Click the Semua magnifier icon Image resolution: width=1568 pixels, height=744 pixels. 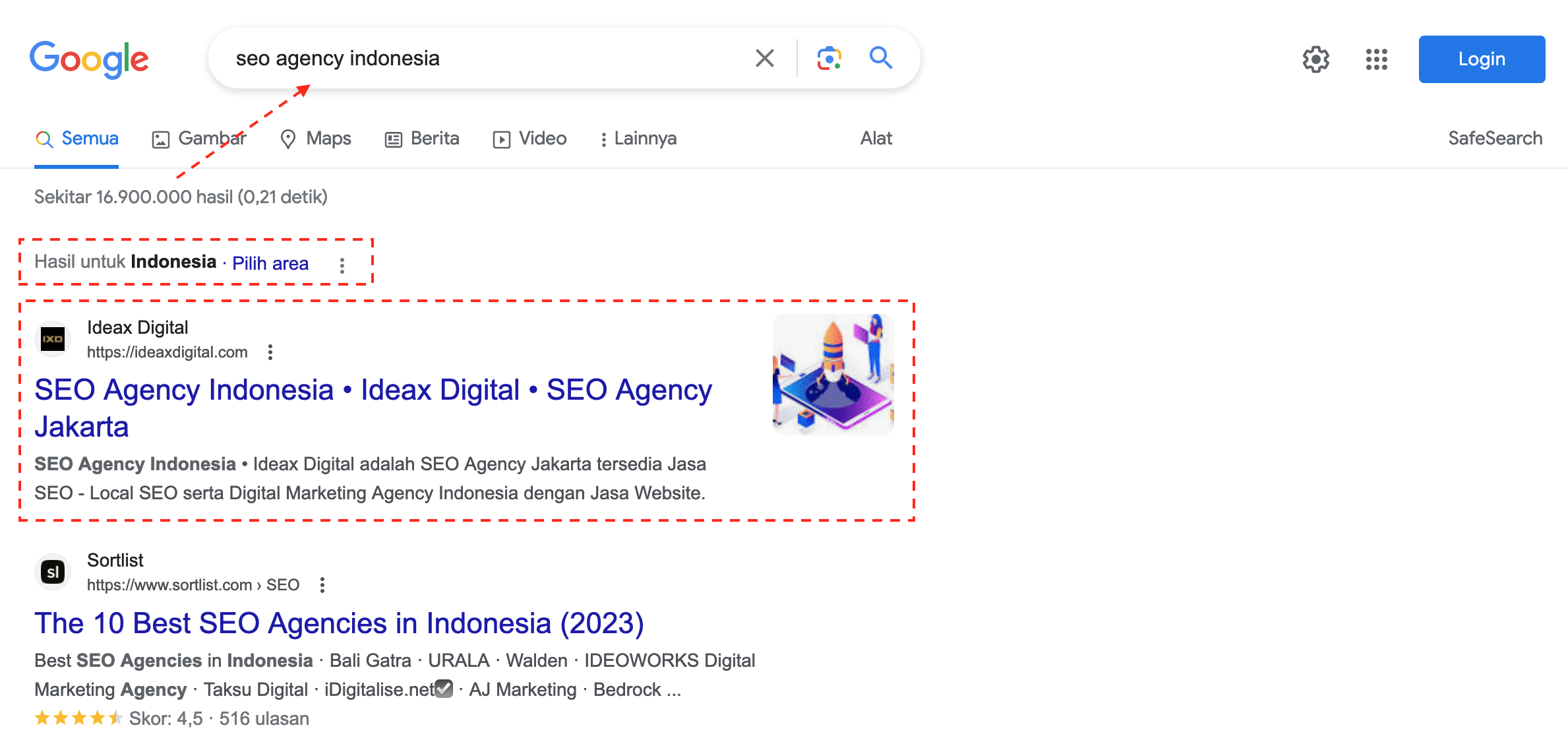pyautogui.click(x=44, y=139)
